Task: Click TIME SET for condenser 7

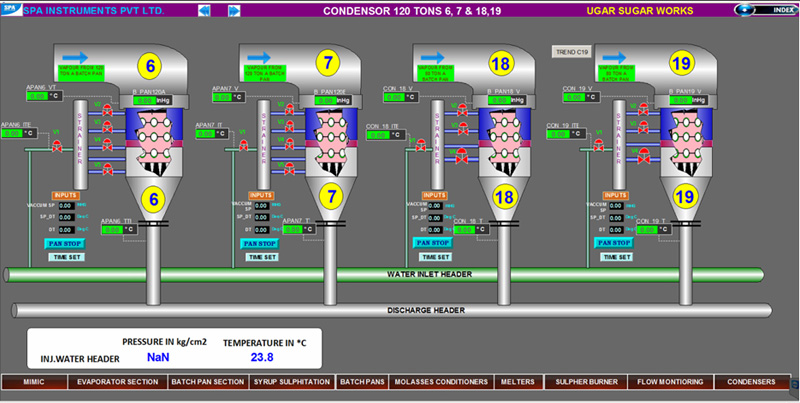Action: [x=262, y=257]
